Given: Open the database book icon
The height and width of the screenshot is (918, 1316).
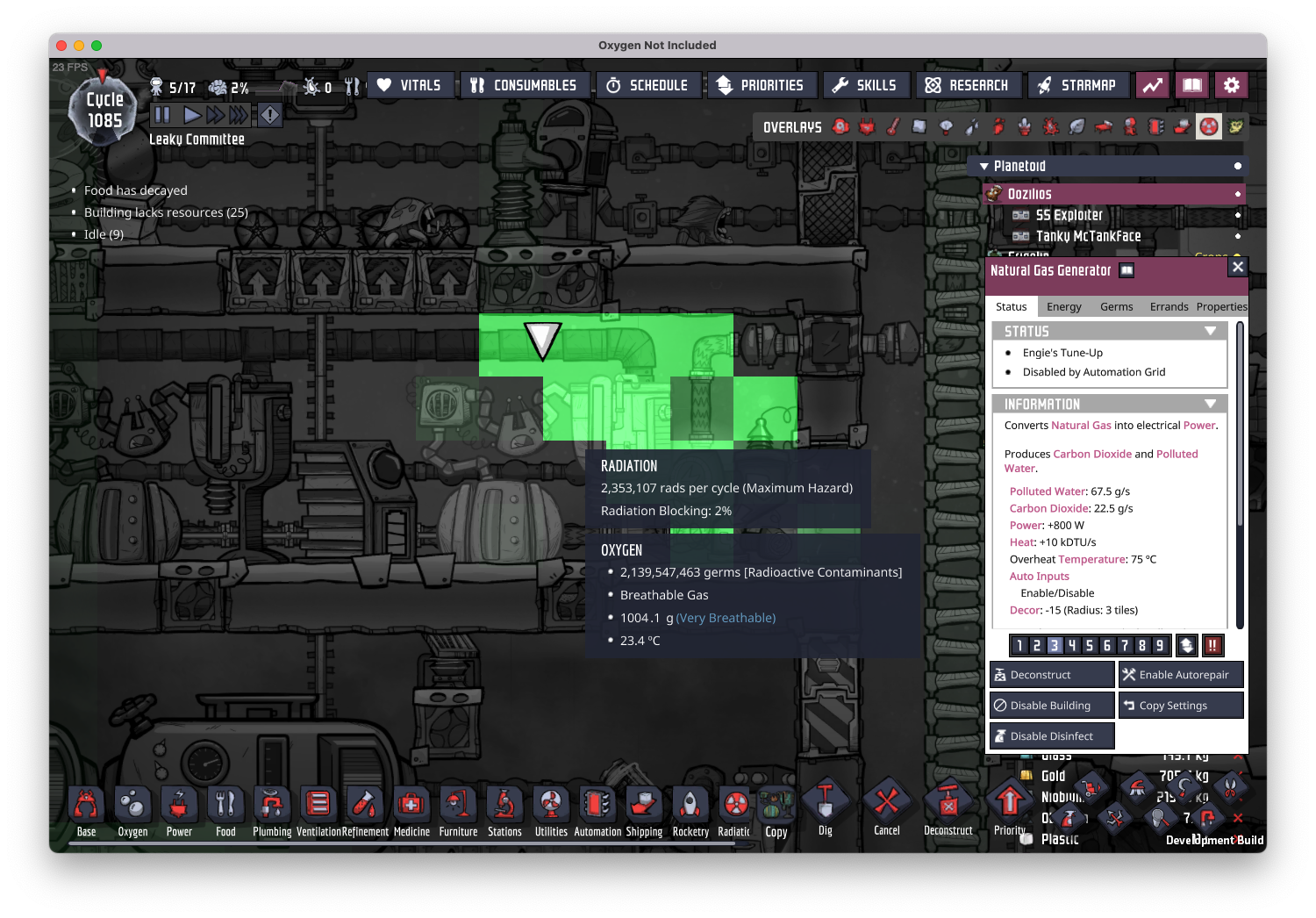Looking at the screenshot, I should [x=1192, y=85].
